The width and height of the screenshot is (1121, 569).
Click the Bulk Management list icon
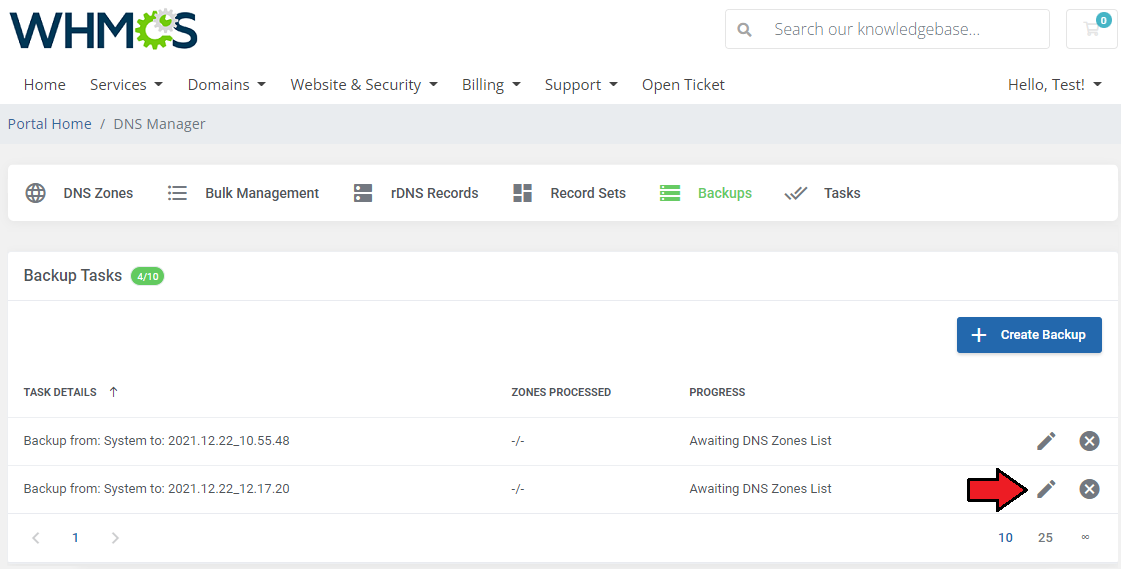[177, 193]
